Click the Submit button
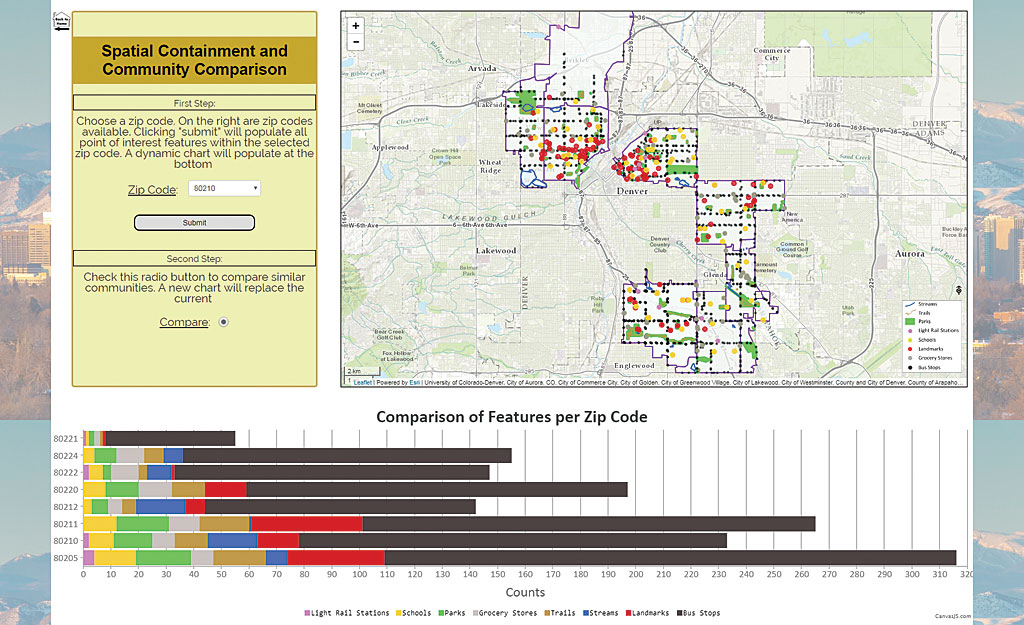Screen dimensions: 1024x625 193,222
